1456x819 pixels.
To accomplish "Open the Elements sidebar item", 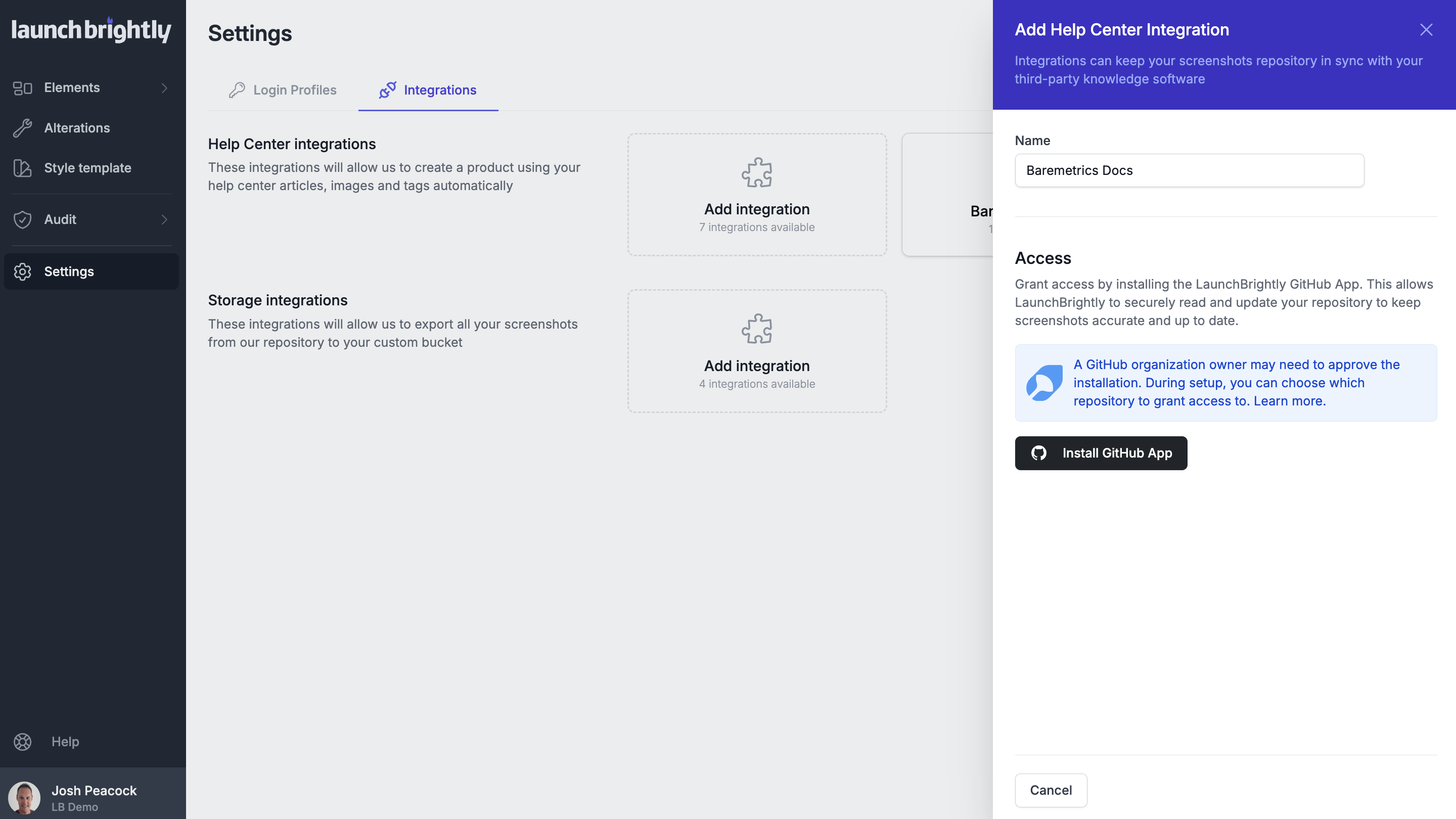I will point(91,87).
